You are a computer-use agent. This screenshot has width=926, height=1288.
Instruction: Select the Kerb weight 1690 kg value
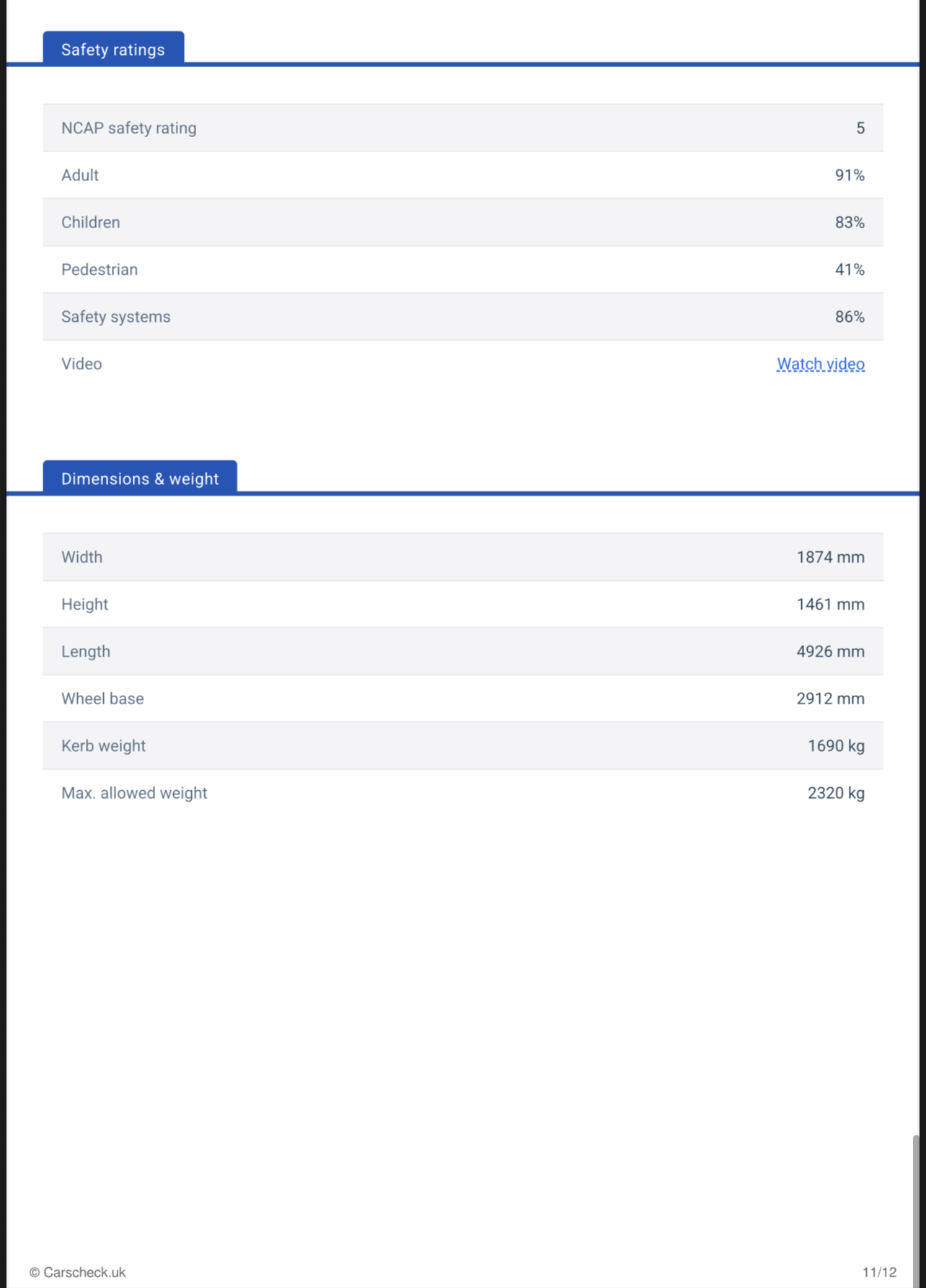coord(836,746)
